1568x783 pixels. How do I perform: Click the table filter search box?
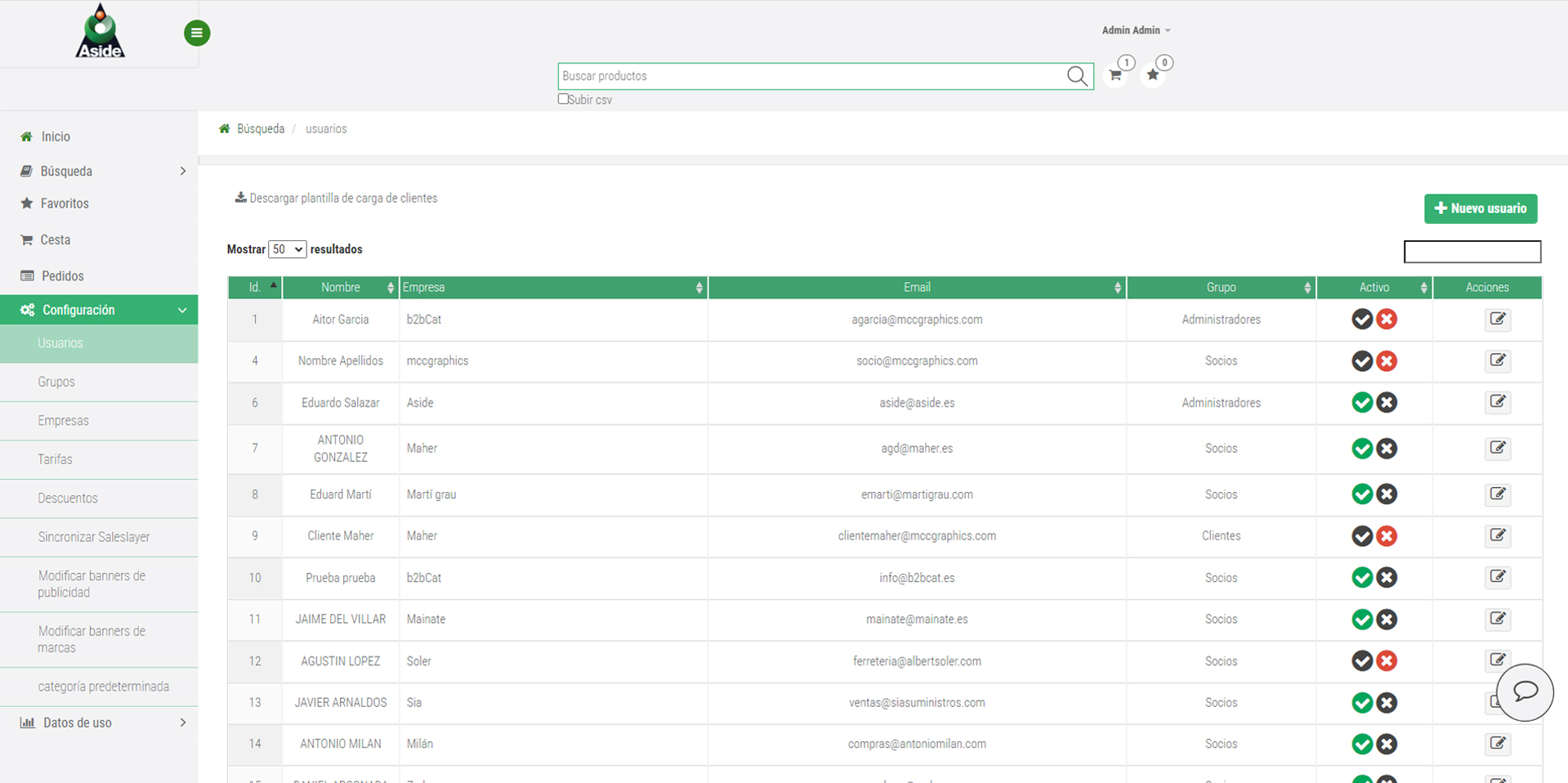[1472, 252]
